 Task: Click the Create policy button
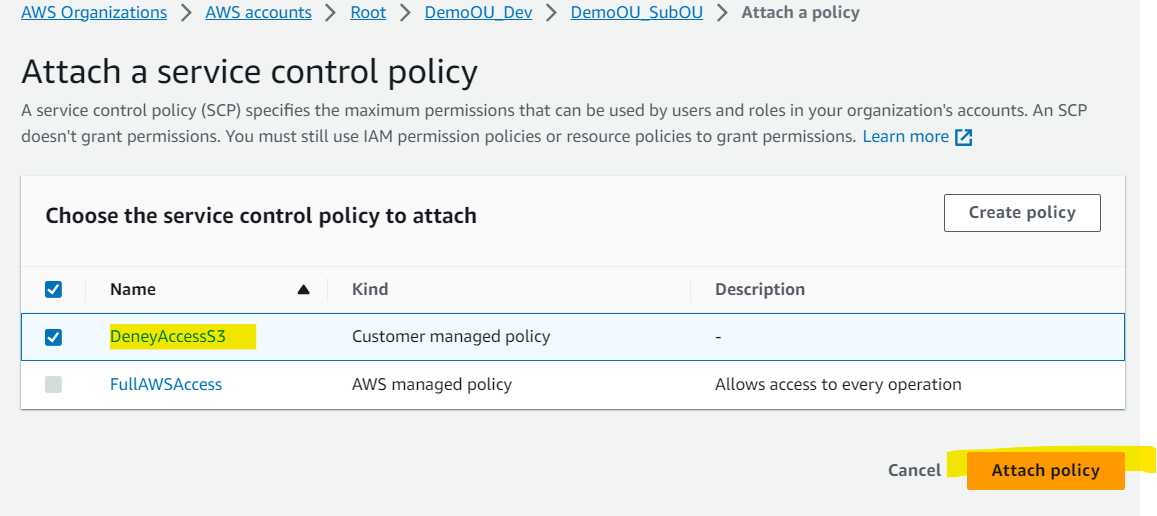point(1022,213)
